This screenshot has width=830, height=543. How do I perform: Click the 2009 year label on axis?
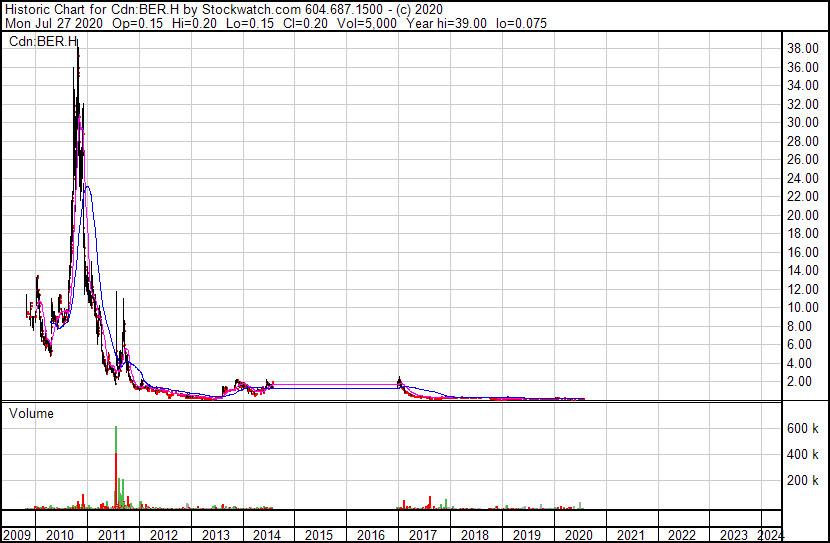(17, 535)
